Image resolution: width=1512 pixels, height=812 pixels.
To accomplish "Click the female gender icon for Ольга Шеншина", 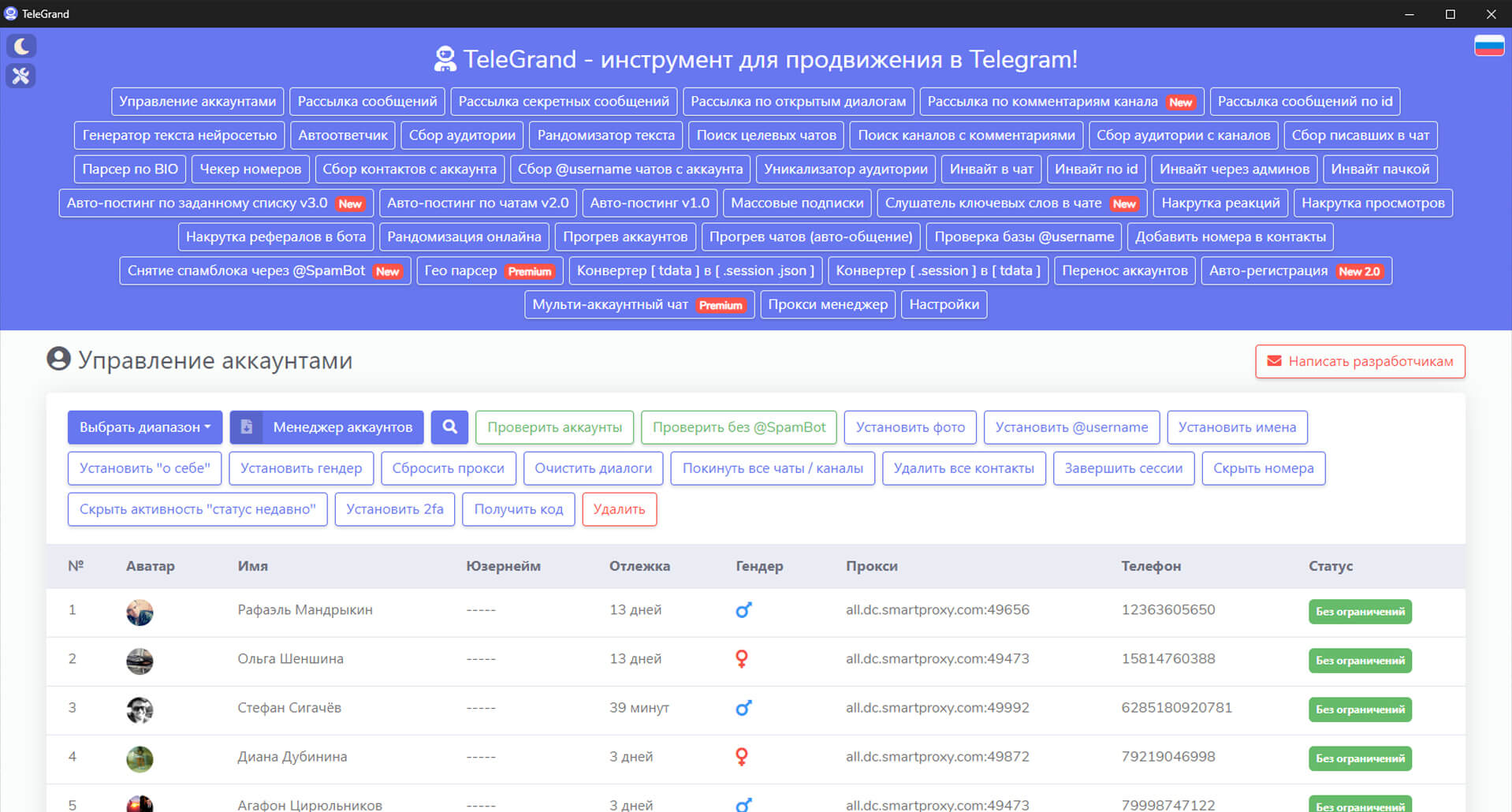I will point(741,659).
